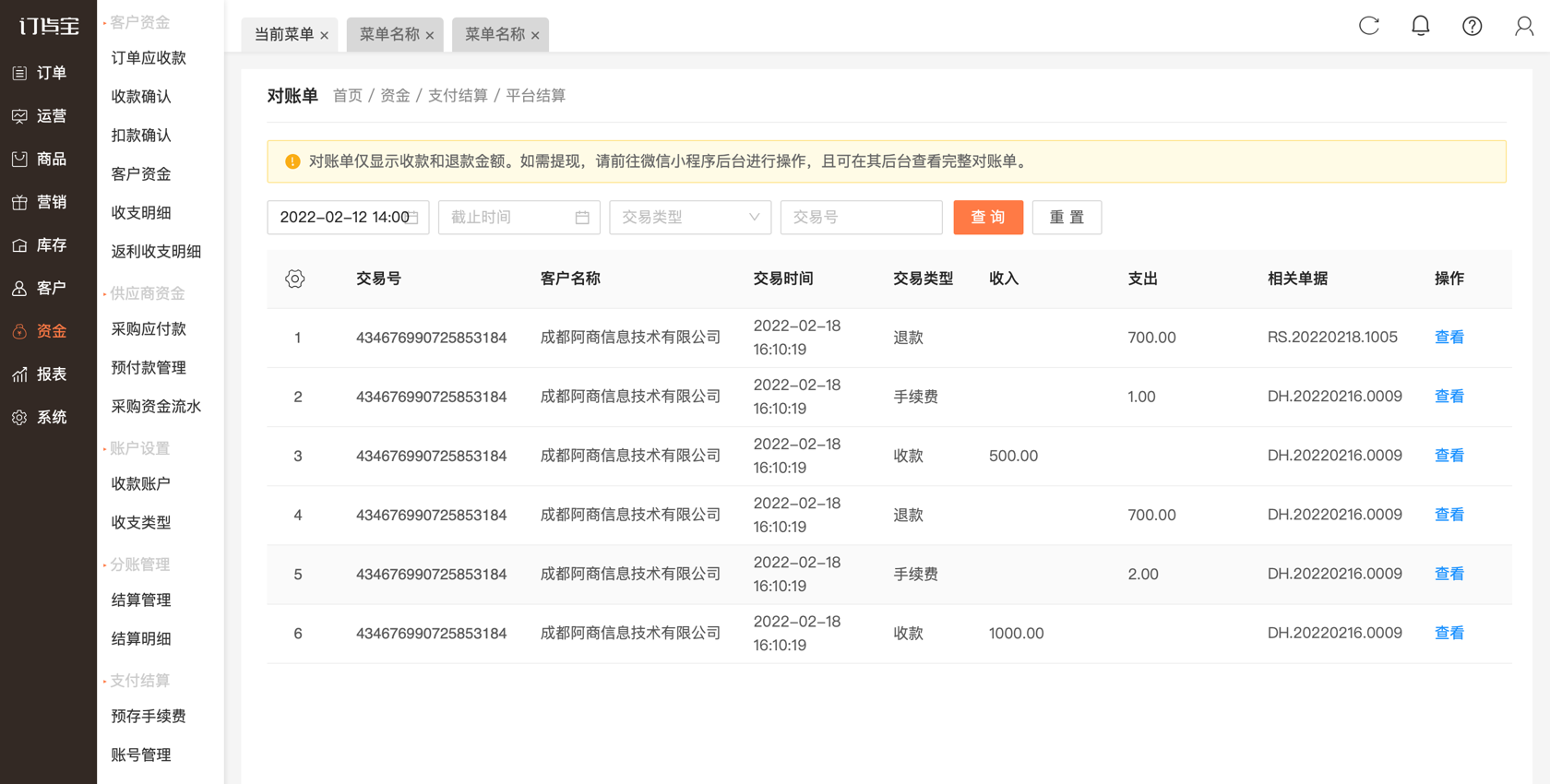Open 报表 section in the sidebar
The image size is (1550, 784).
click(x=40, y=374)
